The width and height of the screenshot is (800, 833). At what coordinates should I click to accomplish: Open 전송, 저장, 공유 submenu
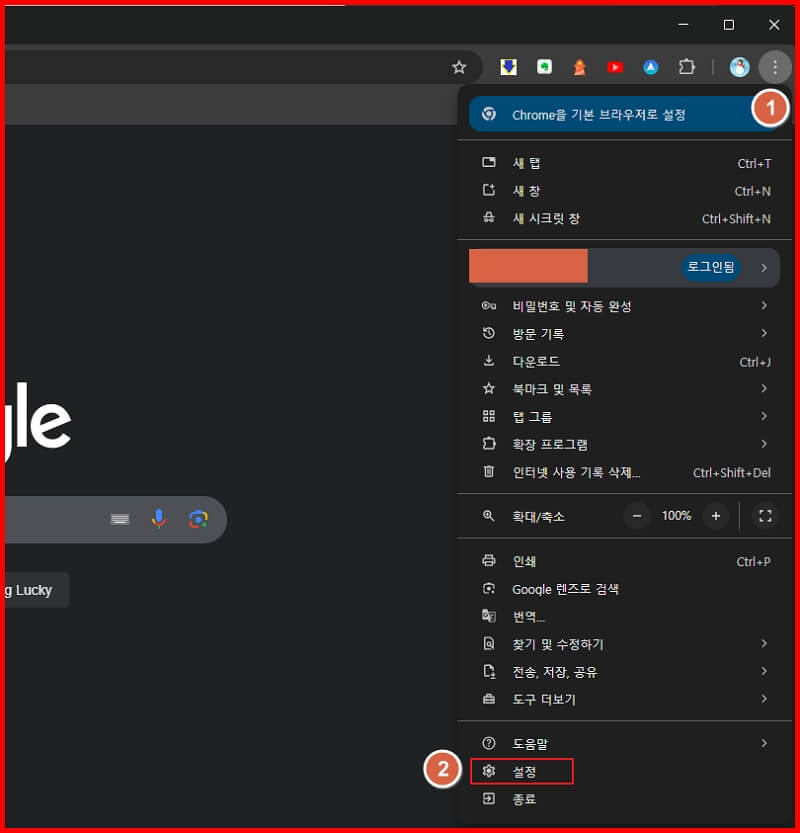click(x=626, y=672)
